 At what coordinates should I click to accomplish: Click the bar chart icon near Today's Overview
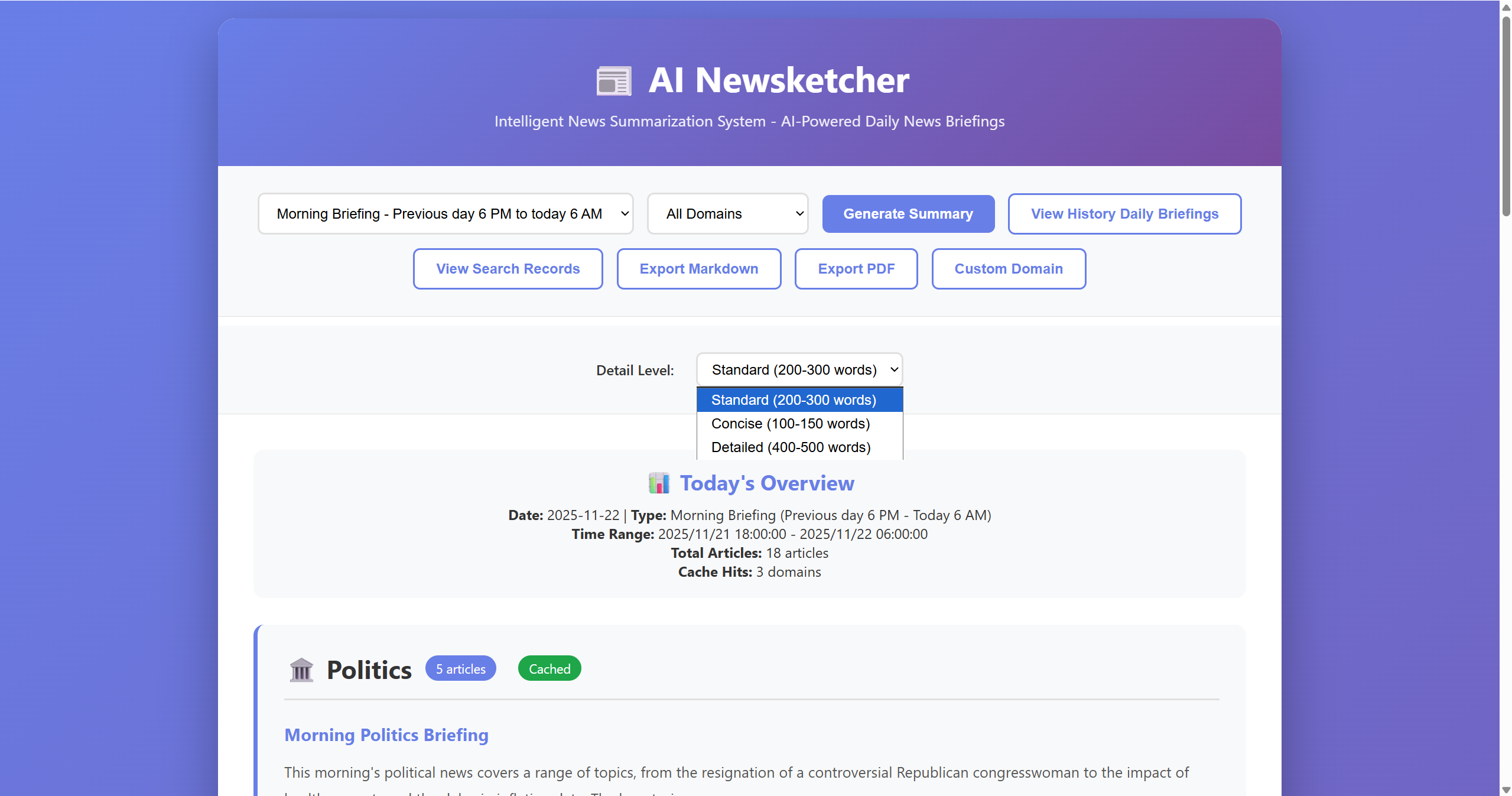coord(659,483)
